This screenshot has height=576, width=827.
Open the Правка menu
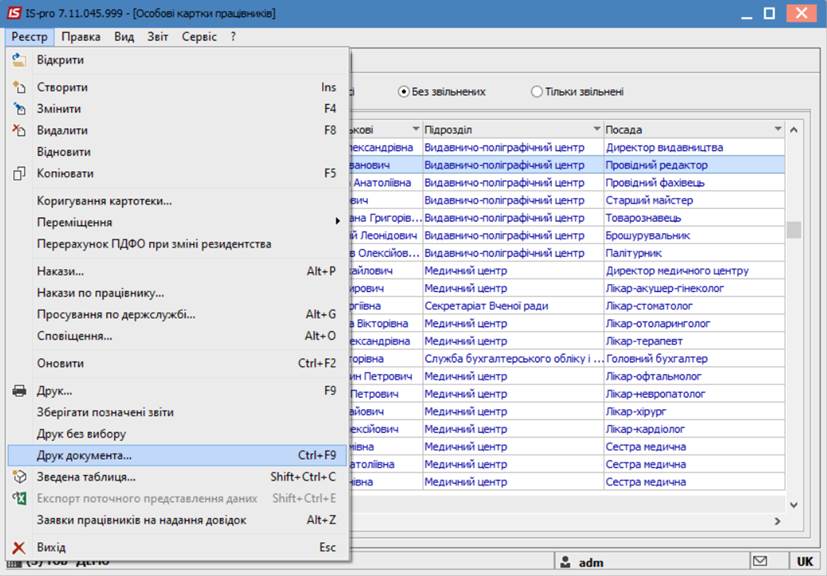coord(81,37)
